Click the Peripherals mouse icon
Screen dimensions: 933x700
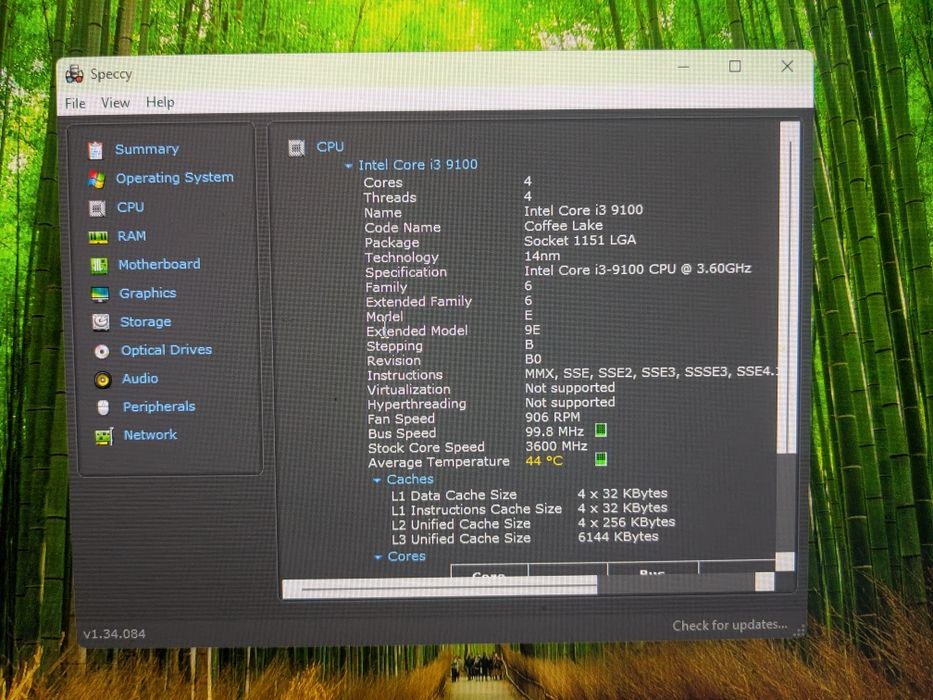[x=103, y=408]
